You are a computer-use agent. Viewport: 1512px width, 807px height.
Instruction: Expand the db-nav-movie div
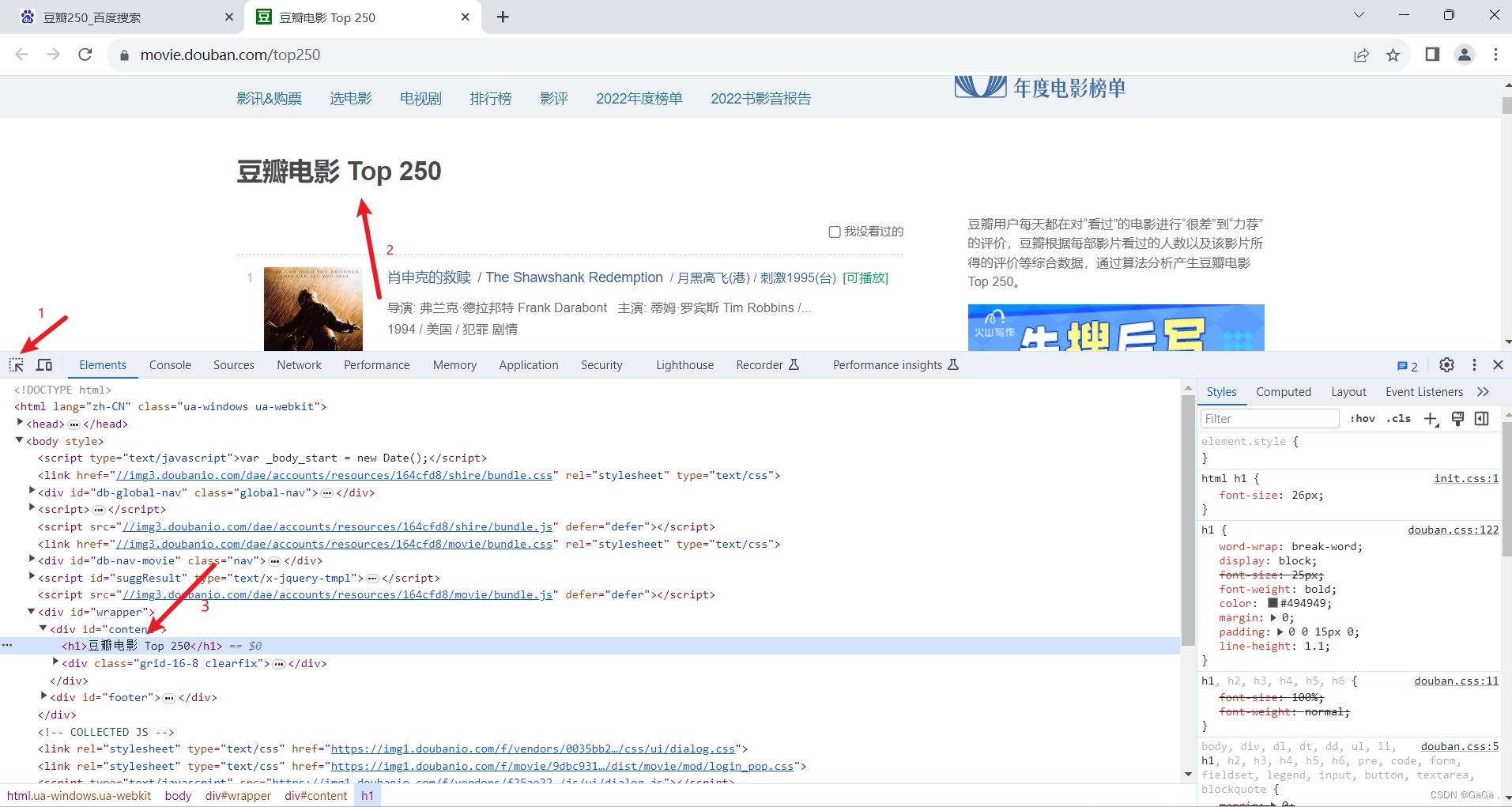[32, 560]
